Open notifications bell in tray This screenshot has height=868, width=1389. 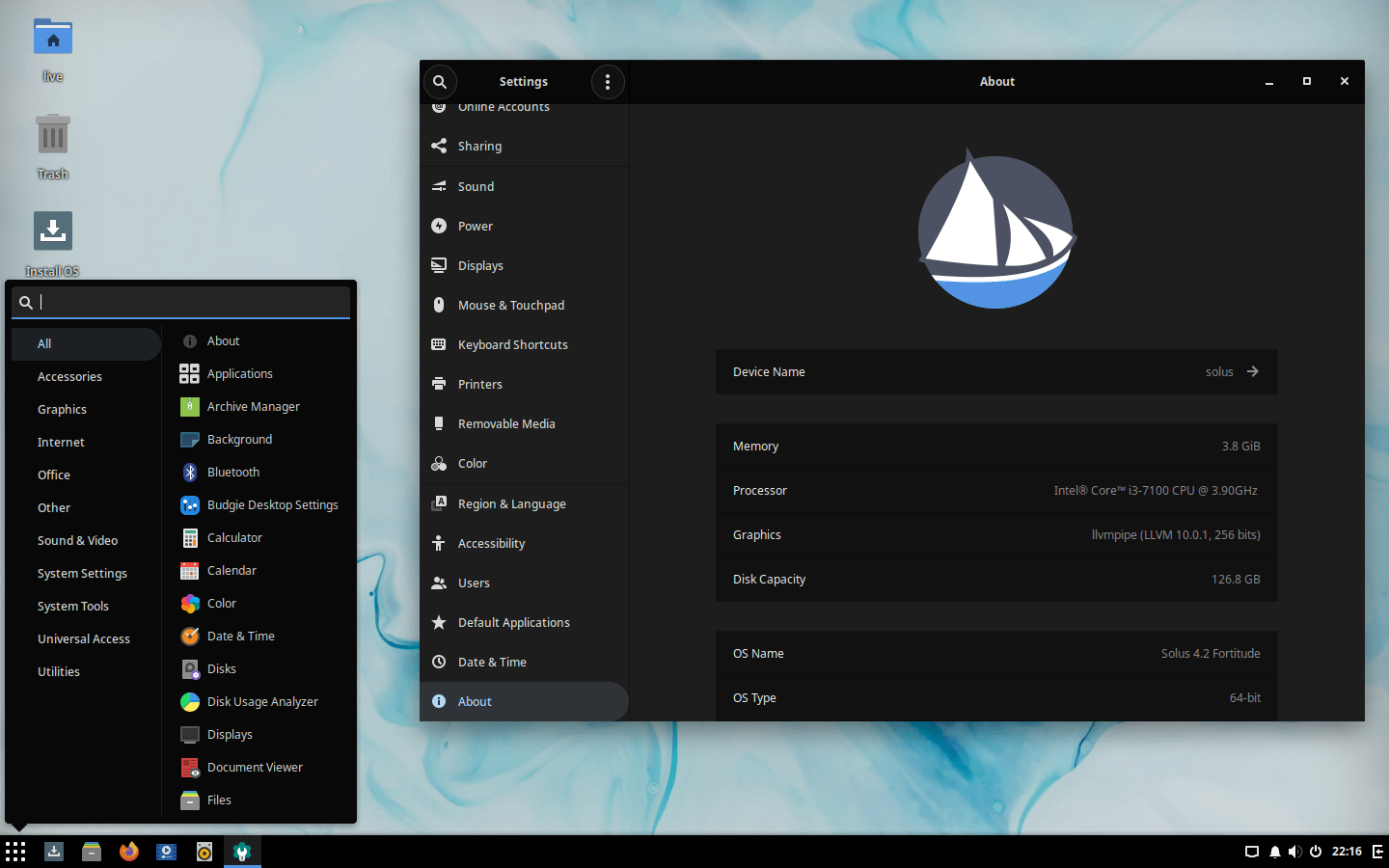click(x=1274, y=852)
